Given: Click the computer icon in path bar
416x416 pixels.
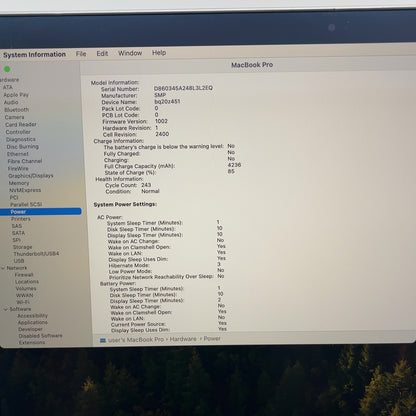Looking at the screenshot, I should tap(103, 340).
